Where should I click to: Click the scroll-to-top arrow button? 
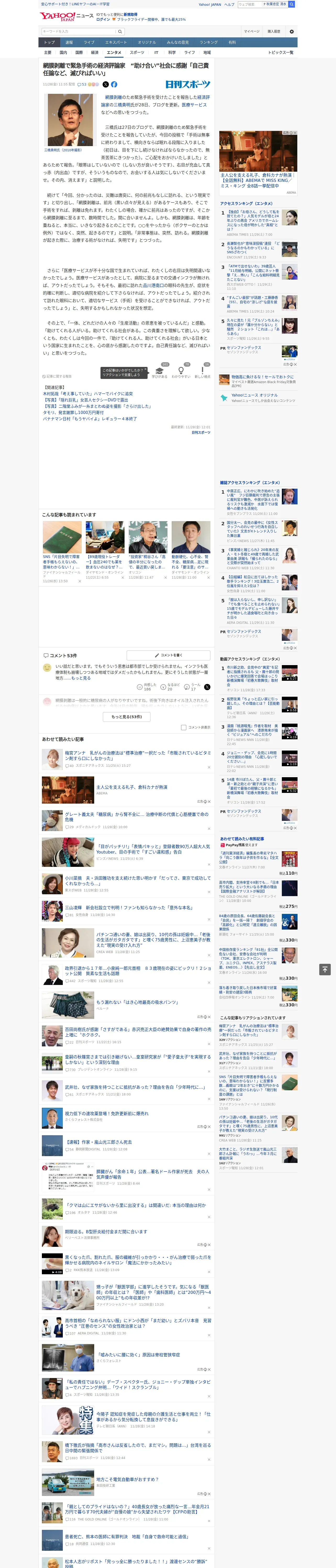click(x=325, y=969)
